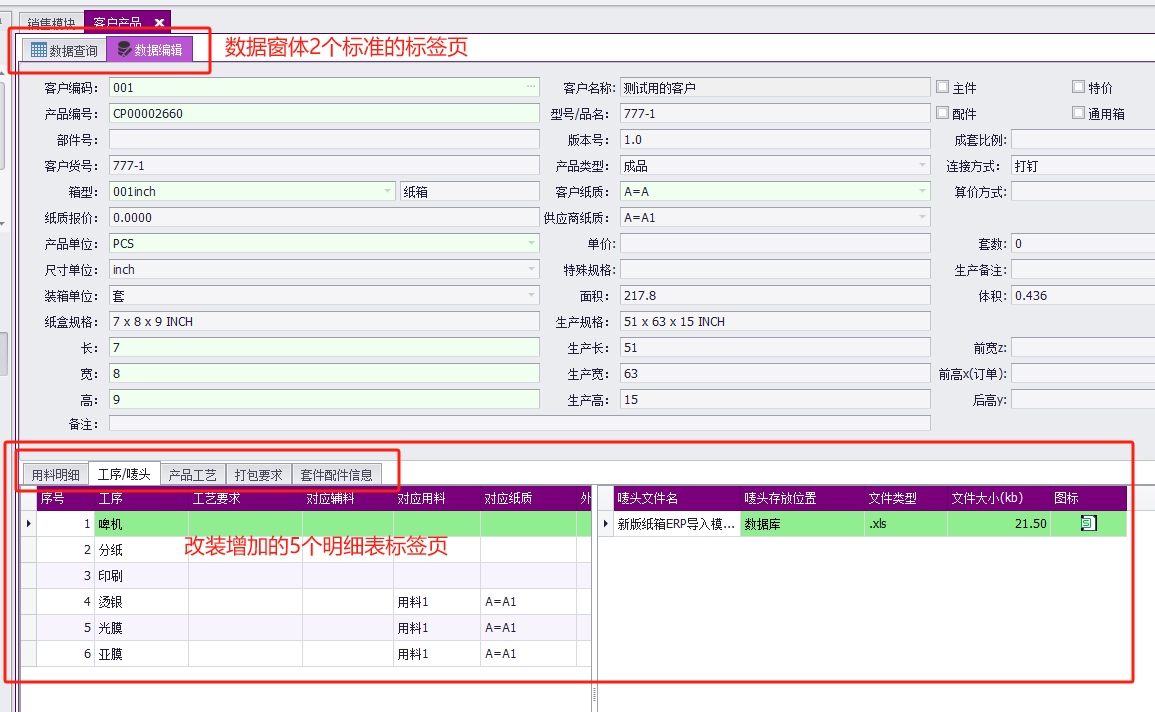The height and width of the screenshot is (712, 1155).
Task: Enable the 主件 checkbox
Action: tap(942, 87)
